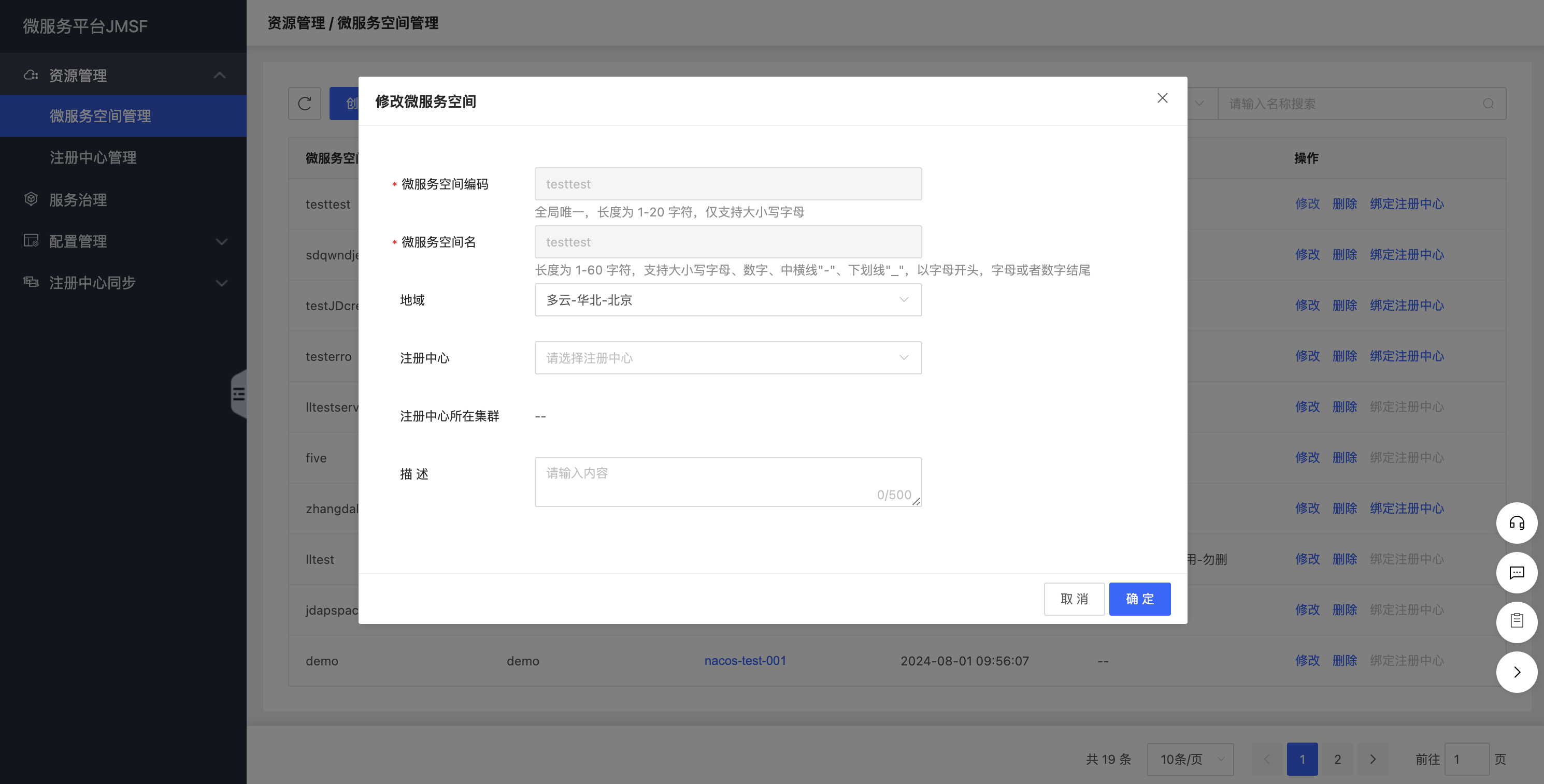Screen dimensions: 1544x784
Task: Collapse the 资源管理 menu chevron
Action: [220, 76]
